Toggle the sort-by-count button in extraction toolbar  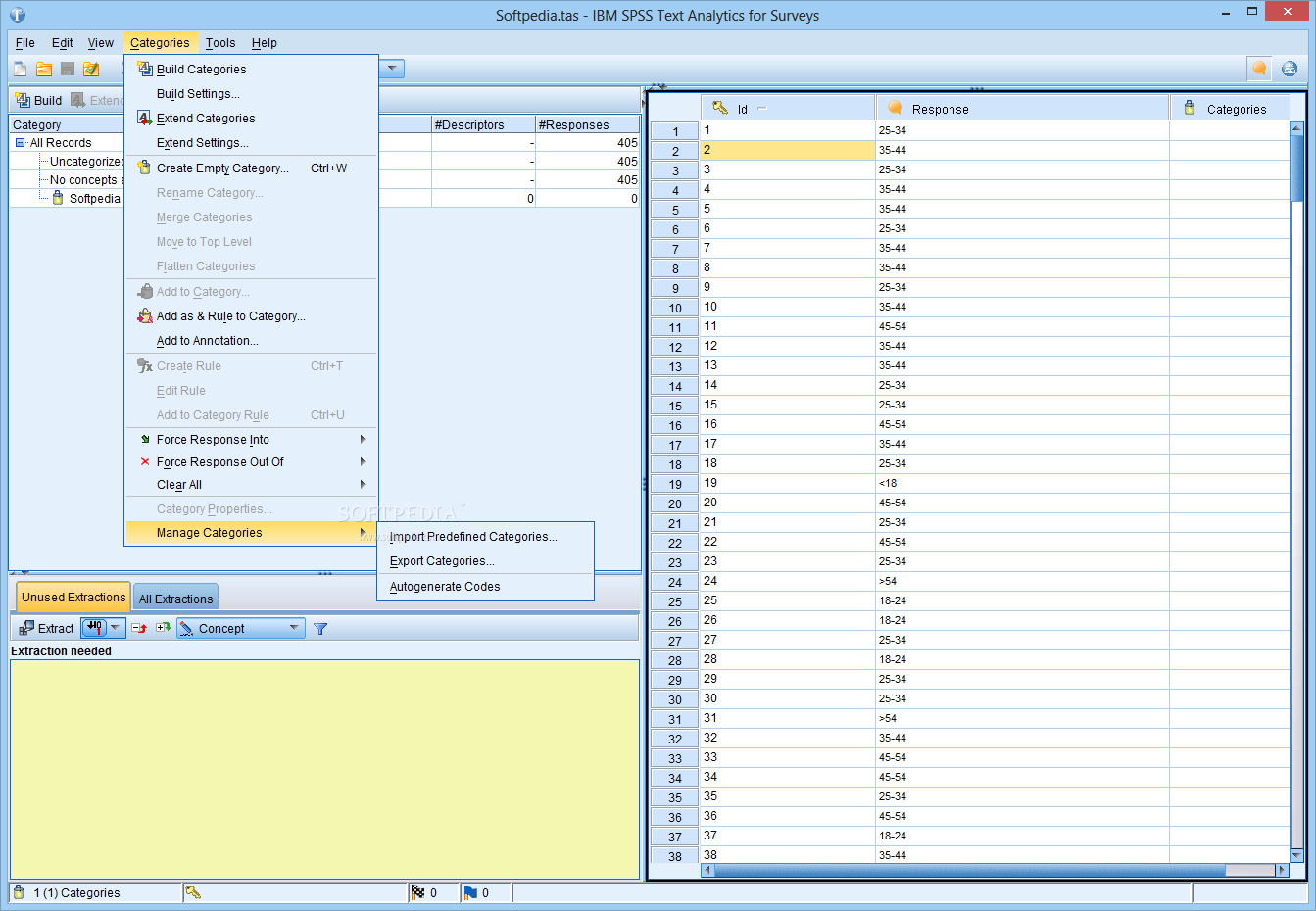coord(95,628)
